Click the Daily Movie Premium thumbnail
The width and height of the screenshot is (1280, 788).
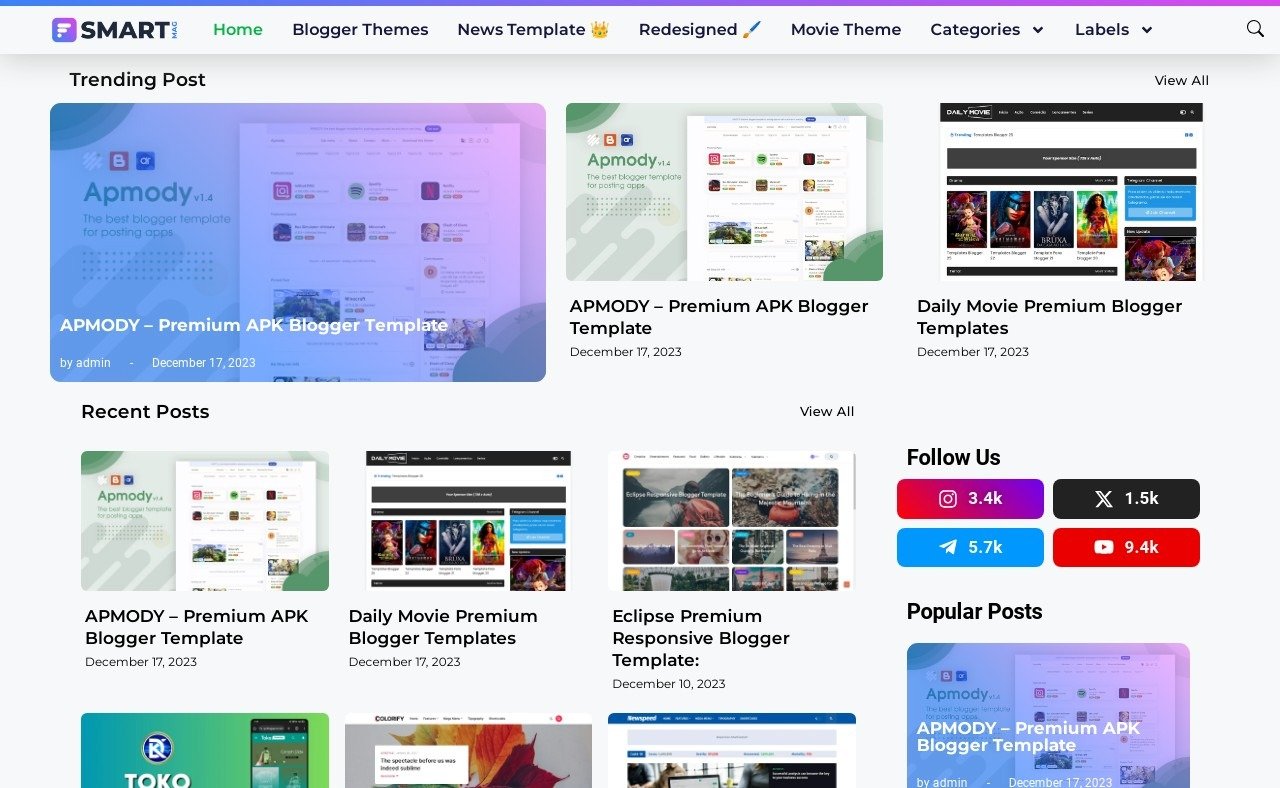(x=467, y=520)
